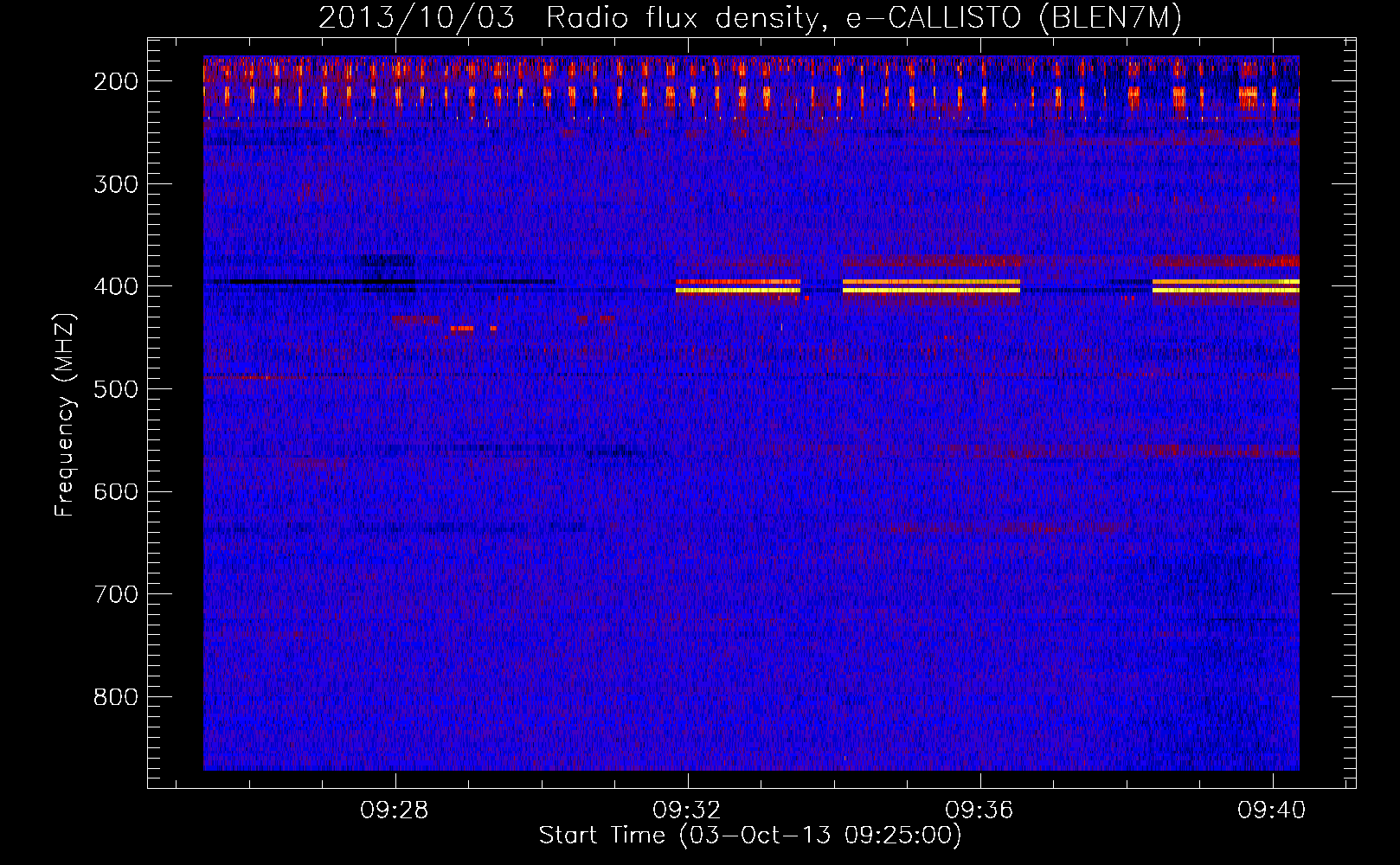Click the 09:36 time tick label
The image size is (1400, 865).
pyautogui.click(x=980, y=811)
